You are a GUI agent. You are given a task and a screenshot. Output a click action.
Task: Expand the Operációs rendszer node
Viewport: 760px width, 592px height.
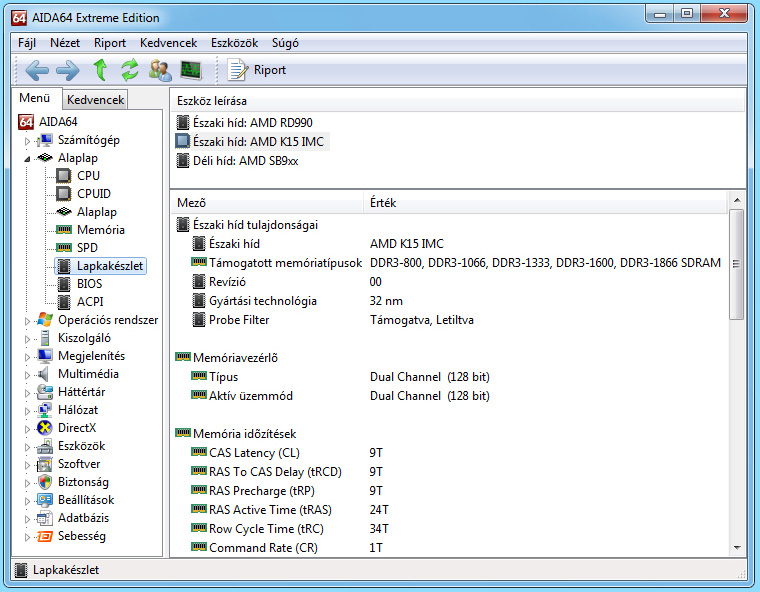[x=28, y=321]
